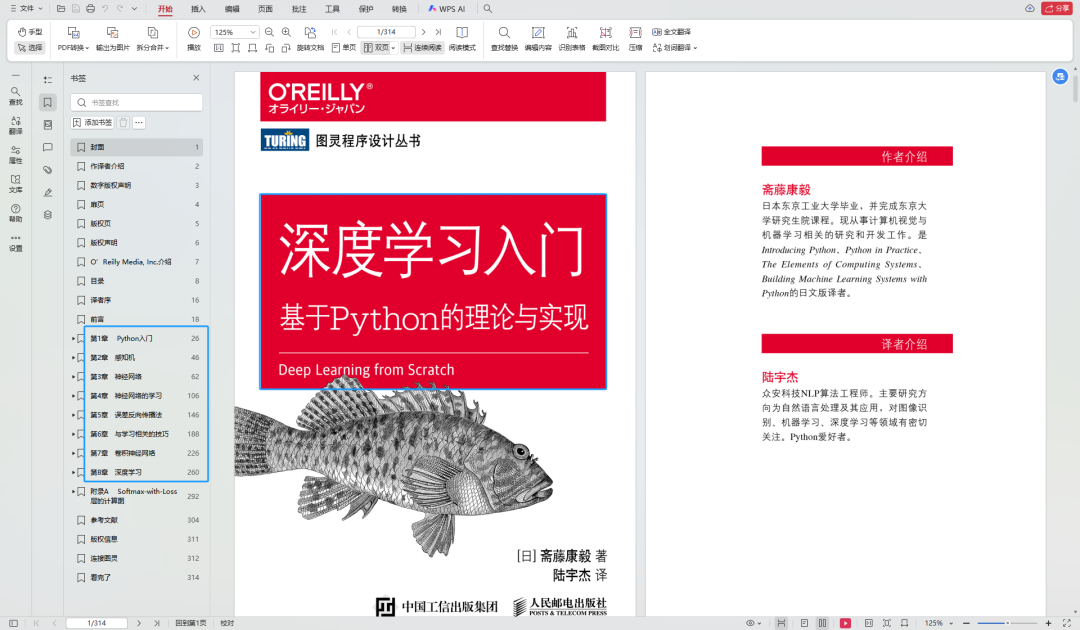This screenshot has height=630, width=1080.
Task: Select the 目录 bookmark
Action: (x=136, y=281)
